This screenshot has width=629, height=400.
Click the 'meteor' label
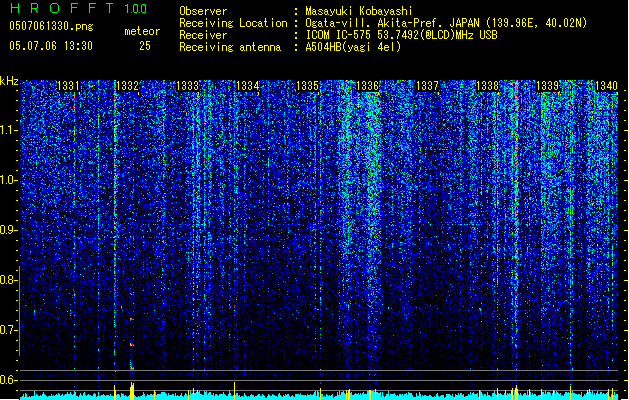point(142,31)
